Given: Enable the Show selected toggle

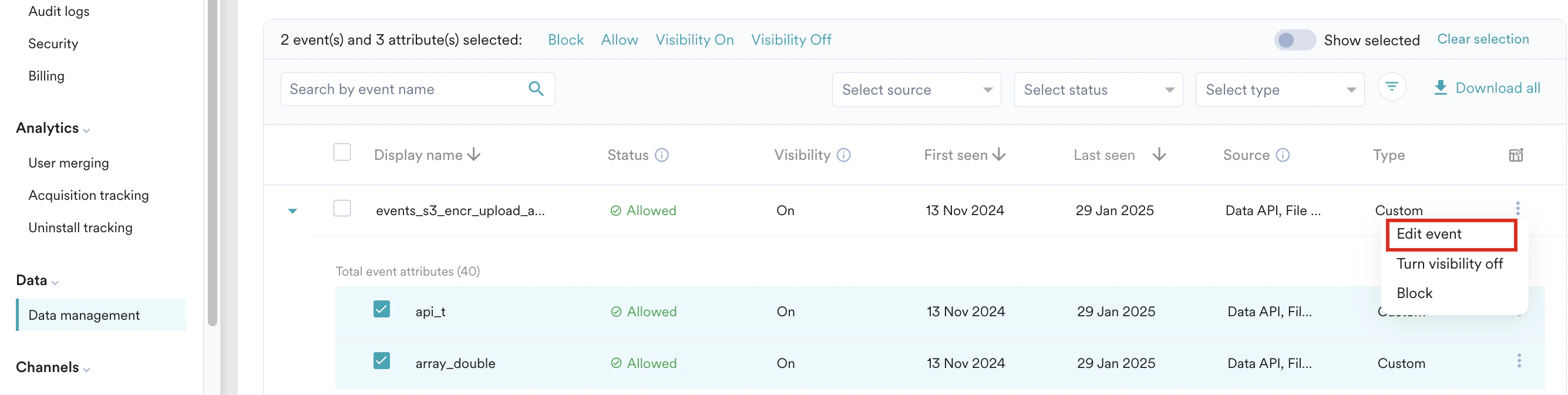Looking at the screenshot, I should pyautogui.click(x=1295, y=40).
